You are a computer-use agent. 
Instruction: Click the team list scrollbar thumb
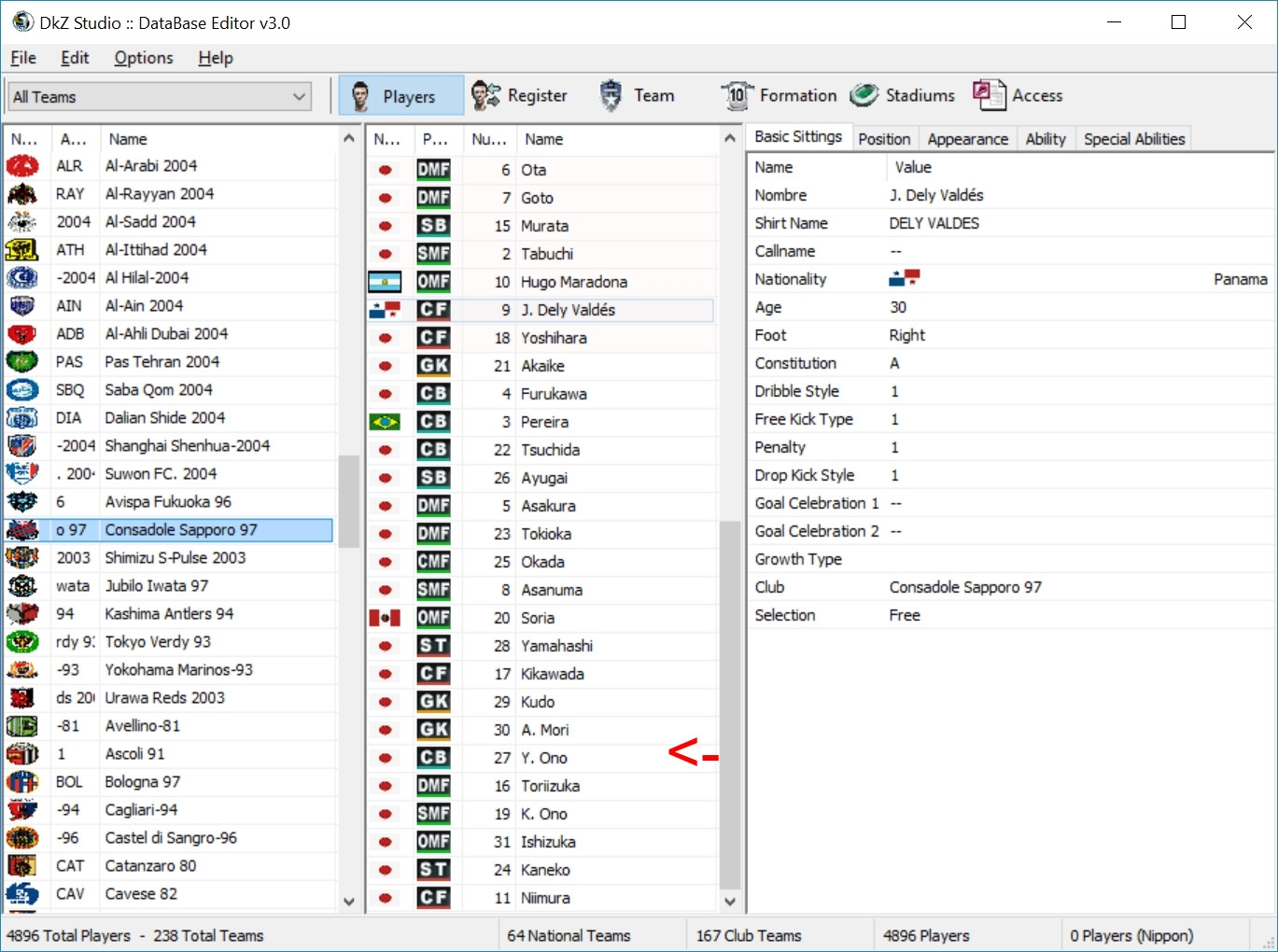(x=349, y=501)
